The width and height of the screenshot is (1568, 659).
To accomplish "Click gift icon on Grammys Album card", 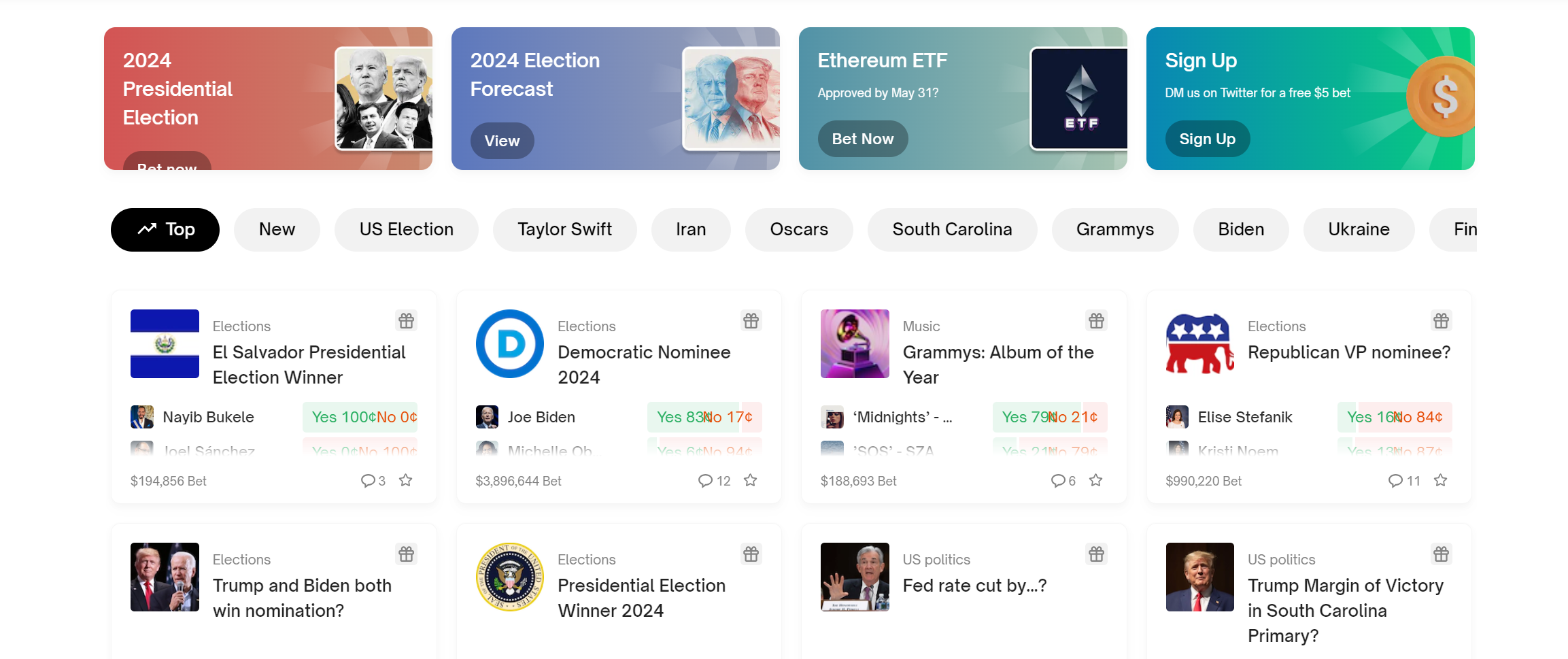I will tap(1096, 320).
